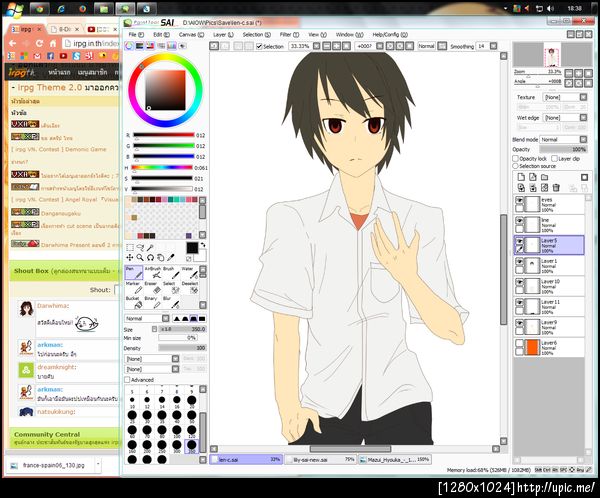Open the Canvas menu
The image size is (600, 498).
(x=191, y=34)
